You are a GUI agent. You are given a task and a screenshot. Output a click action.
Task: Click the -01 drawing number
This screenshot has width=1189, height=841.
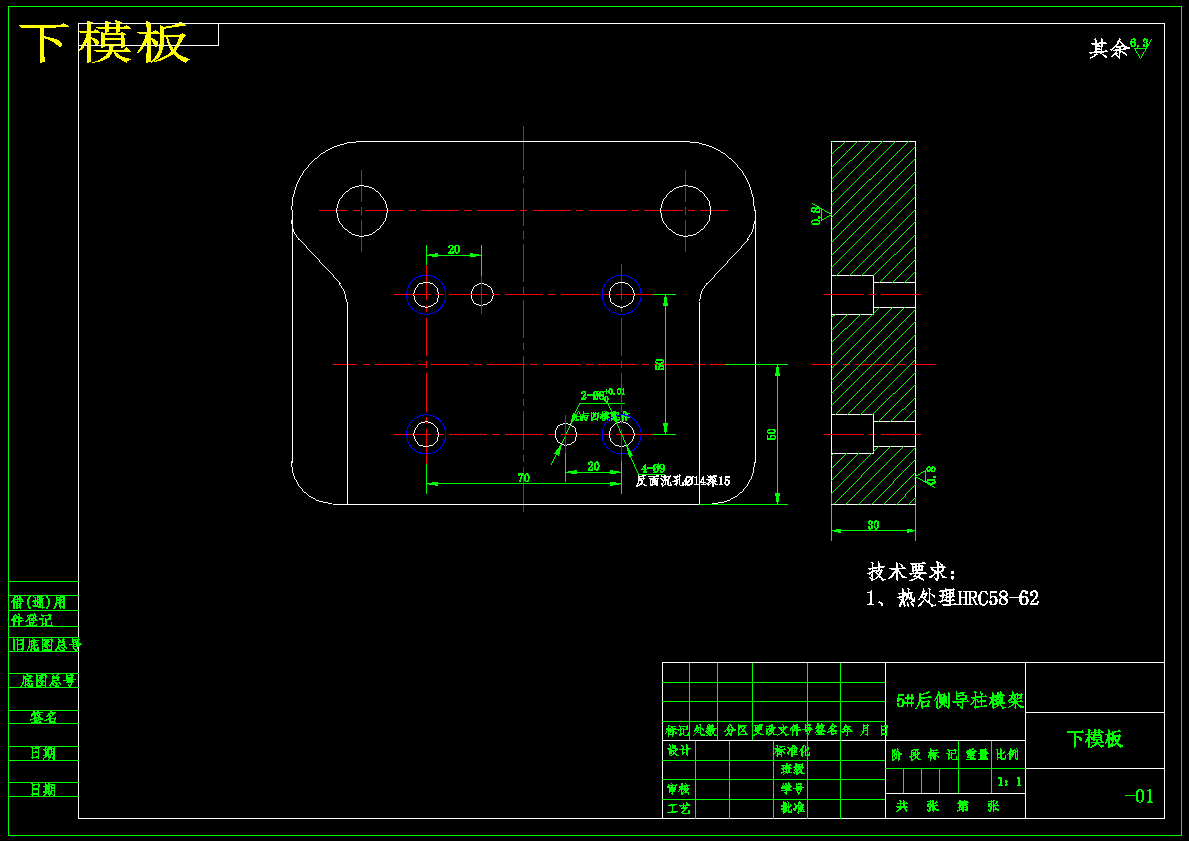point(1139,796)
